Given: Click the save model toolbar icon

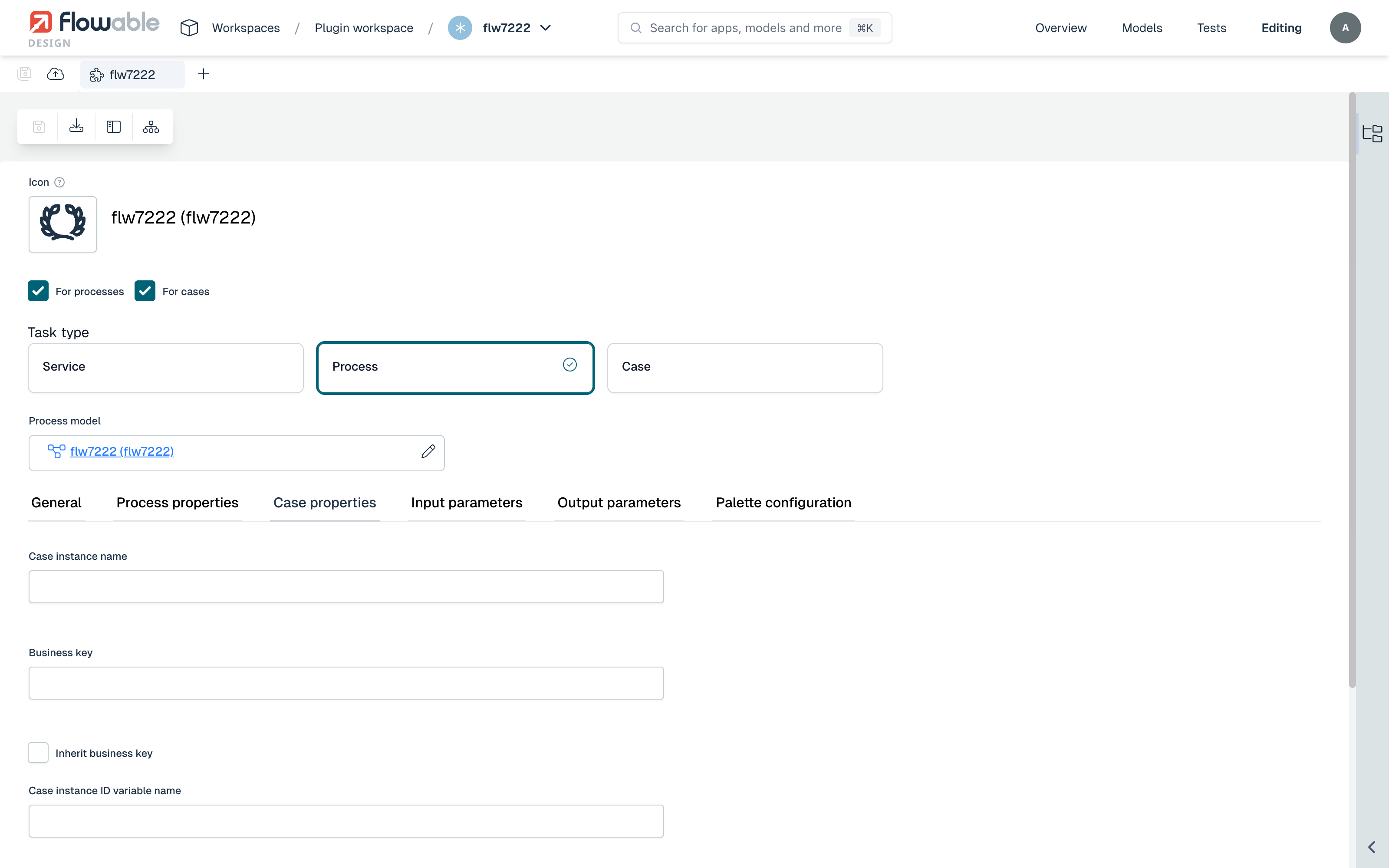Looking at the screenshot, I should click(39, 126).
